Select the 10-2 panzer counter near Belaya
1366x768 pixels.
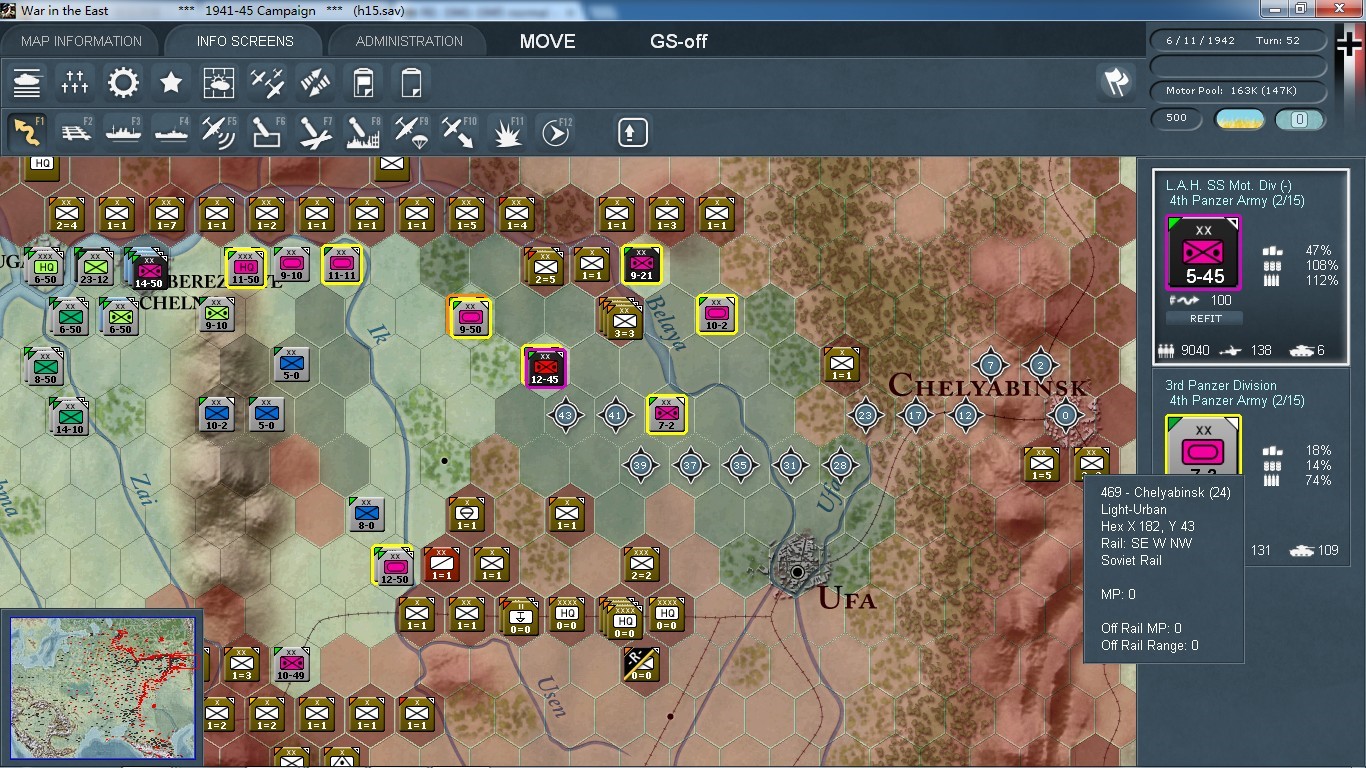click(x=717, y=315)
